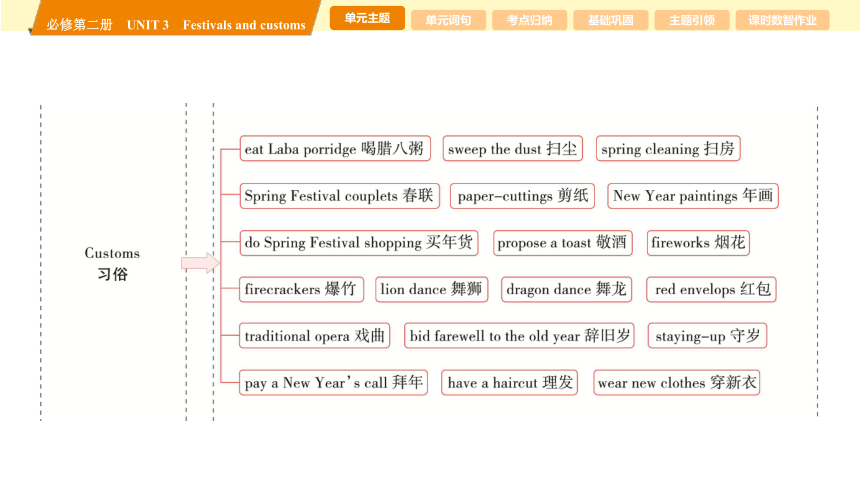Switch to the 单元词句 tab

pyautogui.click(x=448, y=20)
